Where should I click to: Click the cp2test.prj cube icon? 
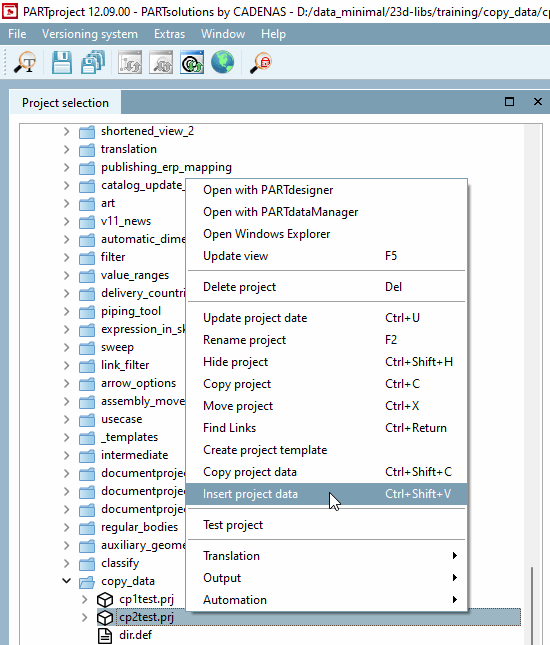(x=105, y=617)
